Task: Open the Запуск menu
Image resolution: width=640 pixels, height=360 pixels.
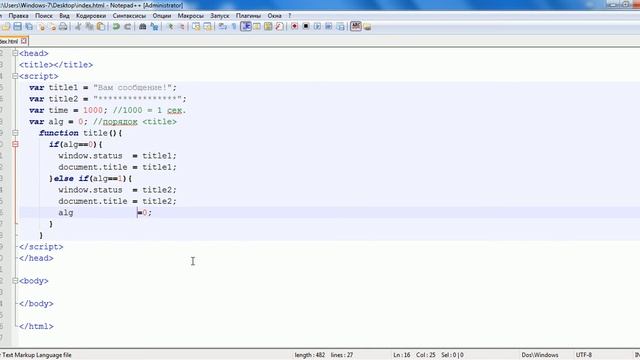Action: (220, 16)
